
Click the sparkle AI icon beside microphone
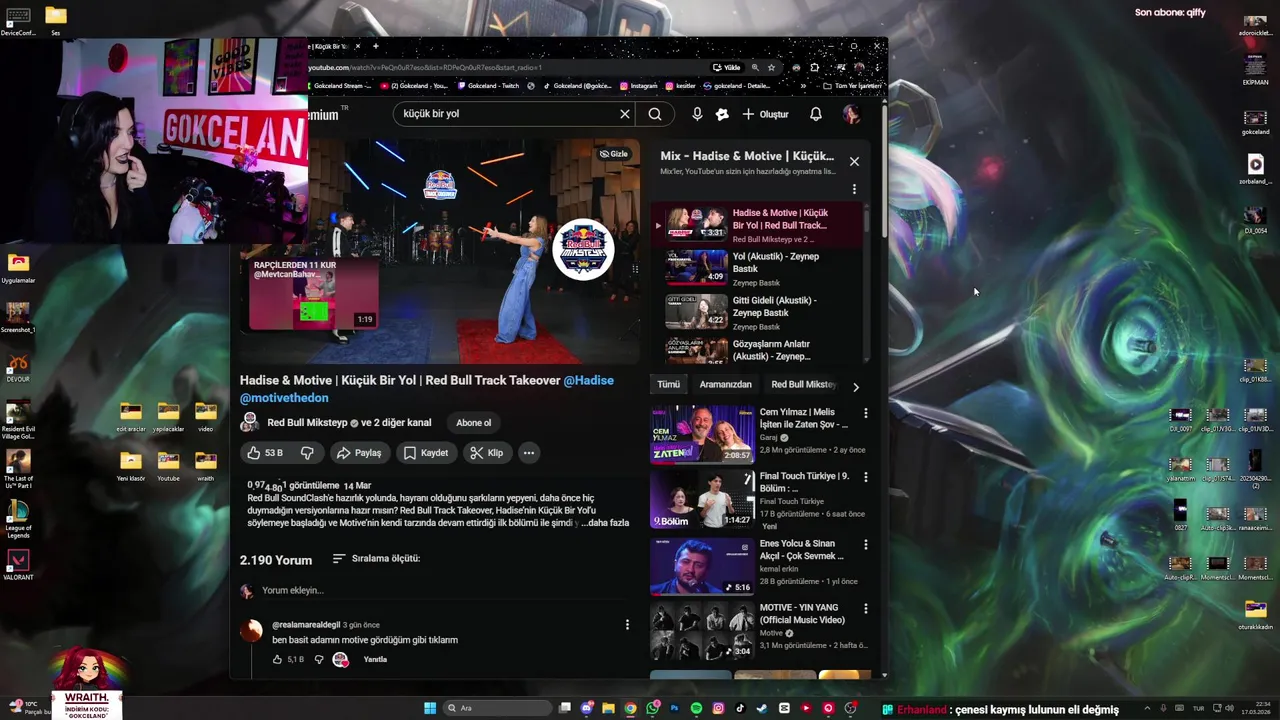(722, 114)
